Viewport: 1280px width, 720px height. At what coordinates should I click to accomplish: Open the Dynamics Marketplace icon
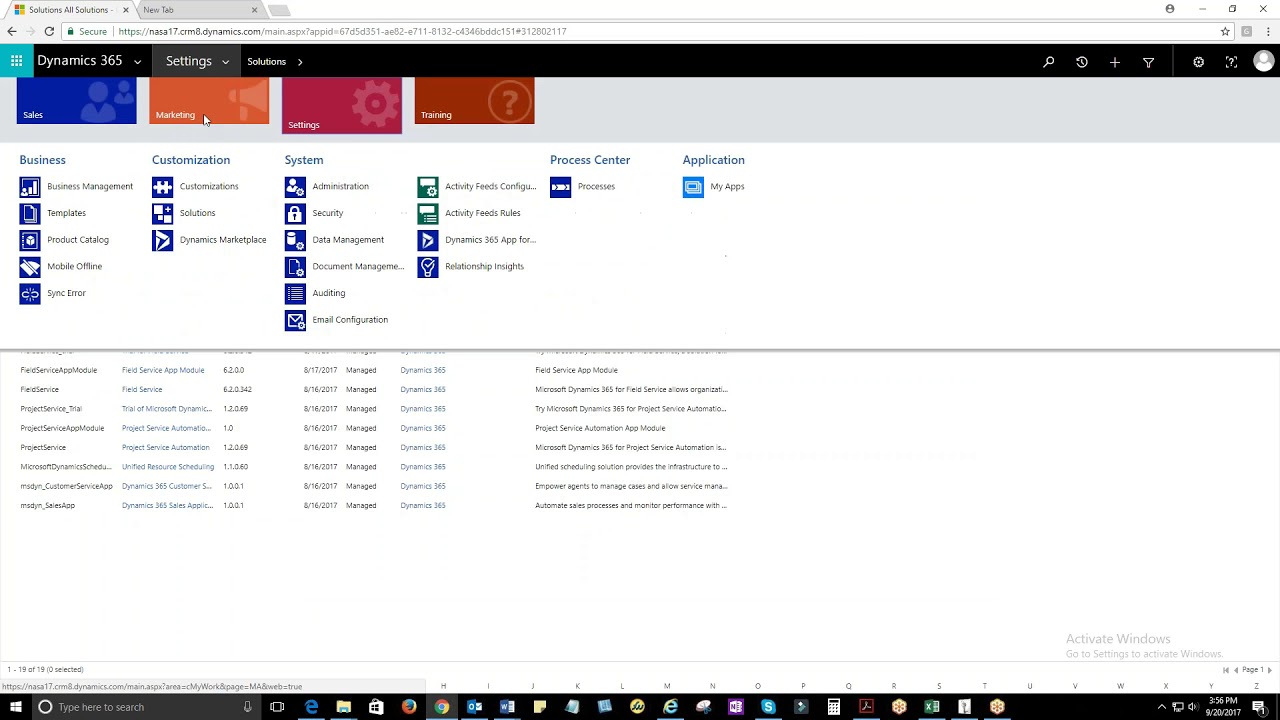162,240
